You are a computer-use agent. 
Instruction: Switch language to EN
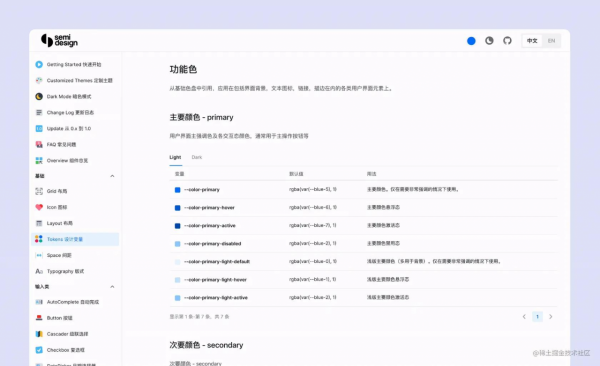[x=551, y=41]
